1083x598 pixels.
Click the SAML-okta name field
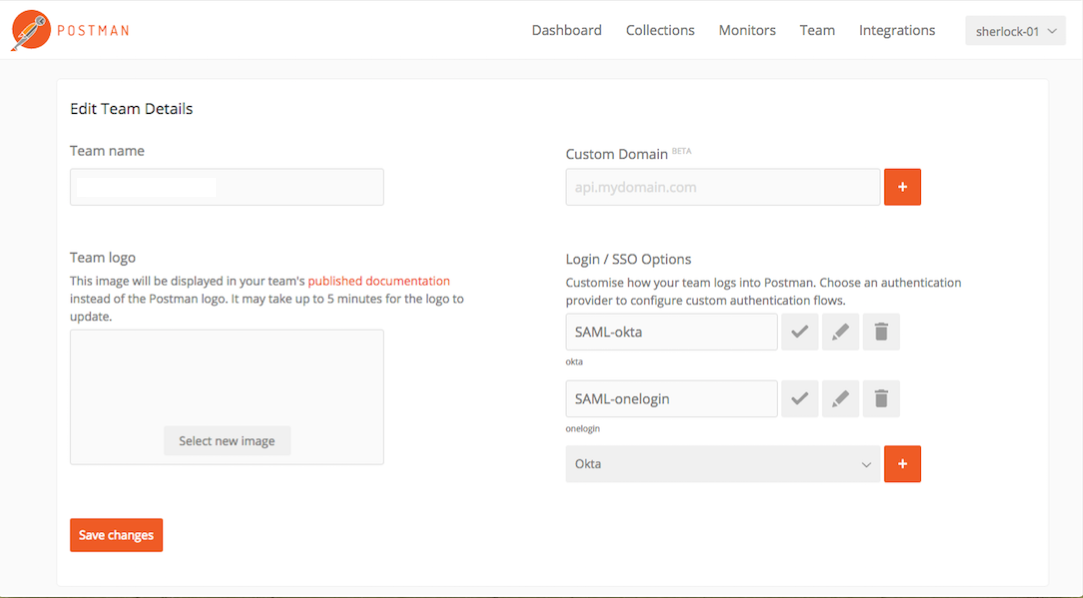(671, 332)
